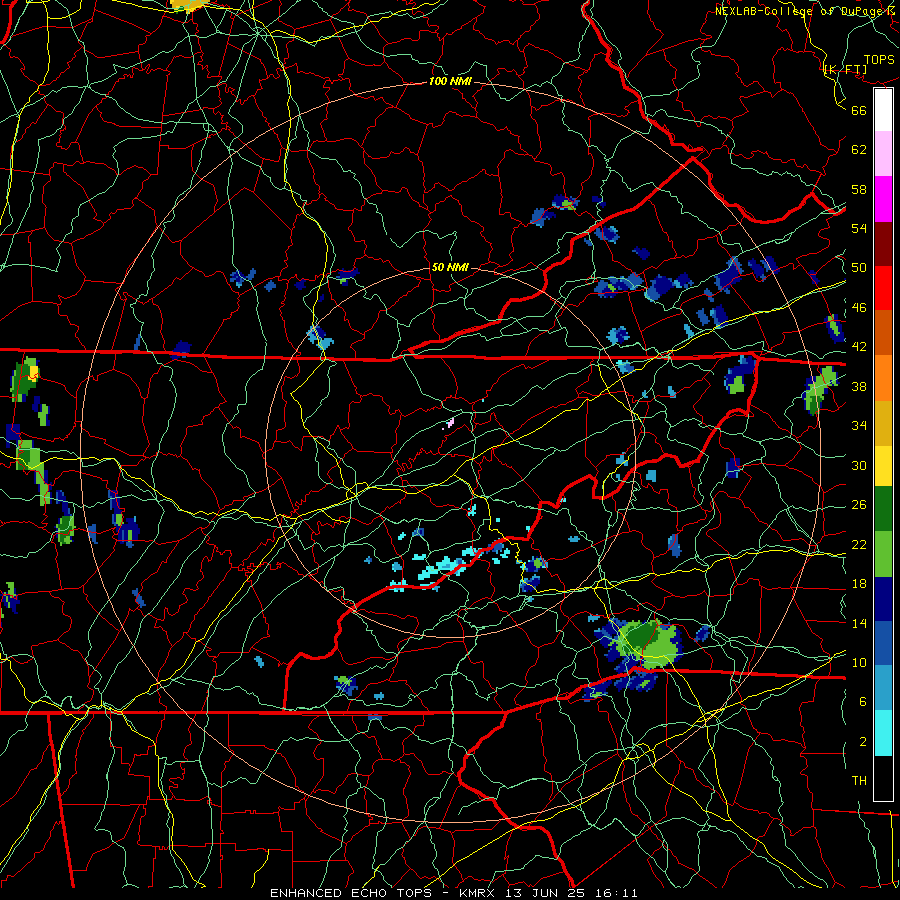Choose the light green legend swatch
This screenshot has height=900, width=900.
883,553
